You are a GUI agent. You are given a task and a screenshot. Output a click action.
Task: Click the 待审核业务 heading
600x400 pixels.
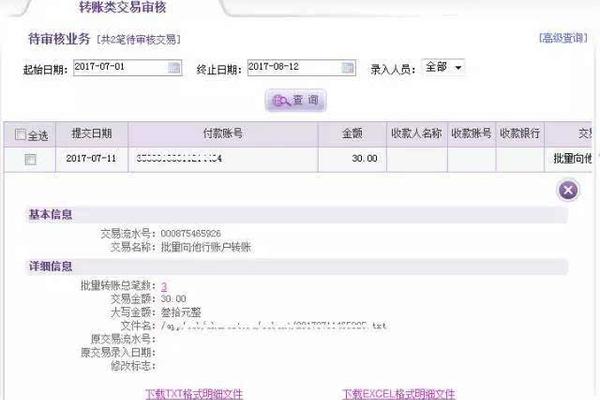[59, 39]
